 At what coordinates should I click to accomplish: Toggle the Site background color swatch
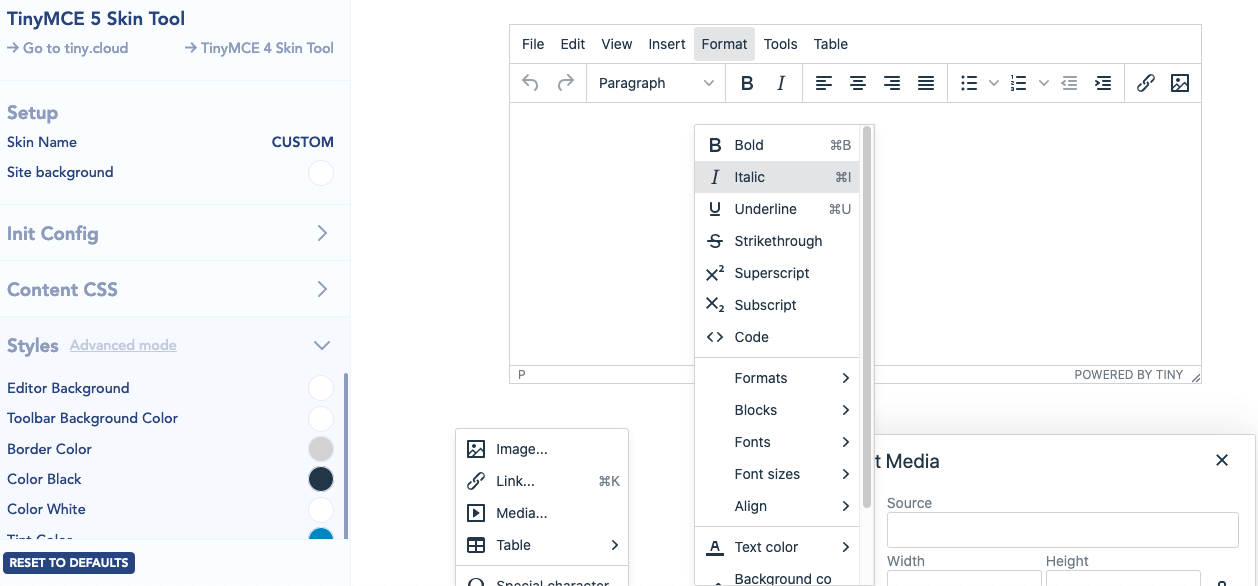pos(320,173)
